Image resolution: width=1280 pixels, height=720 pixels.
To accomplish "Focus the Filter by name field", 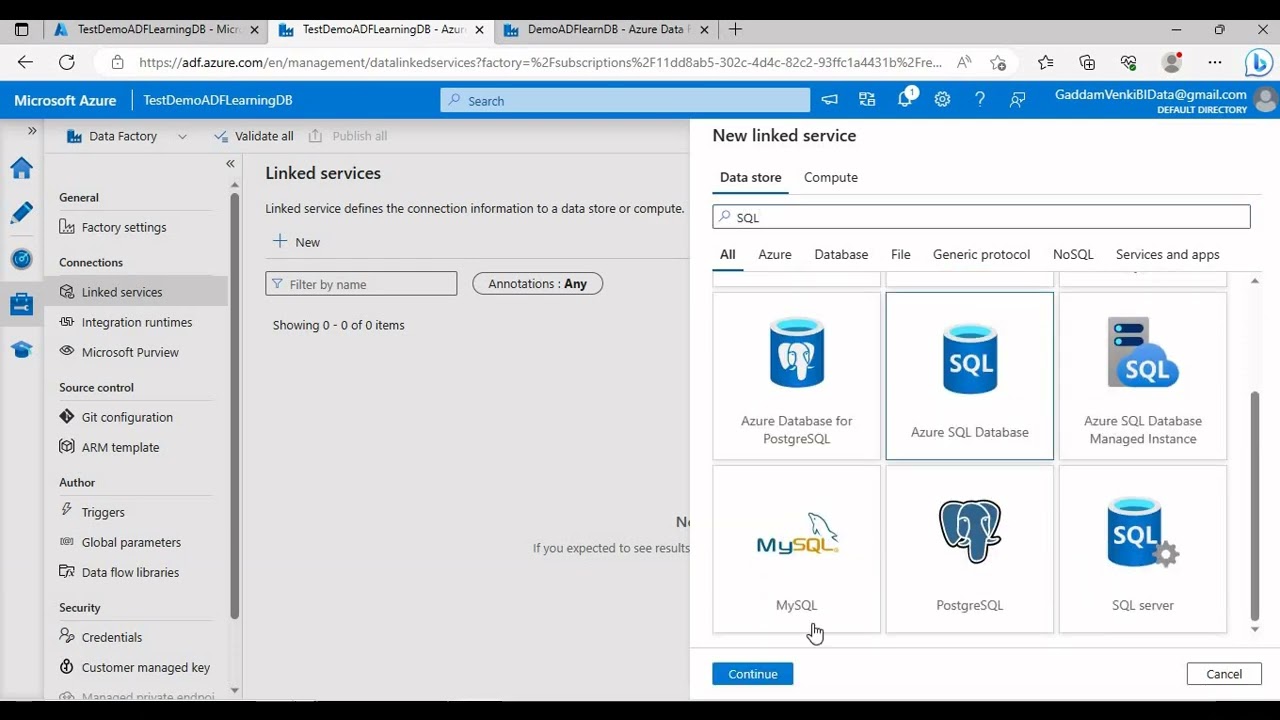I will 361,284.
